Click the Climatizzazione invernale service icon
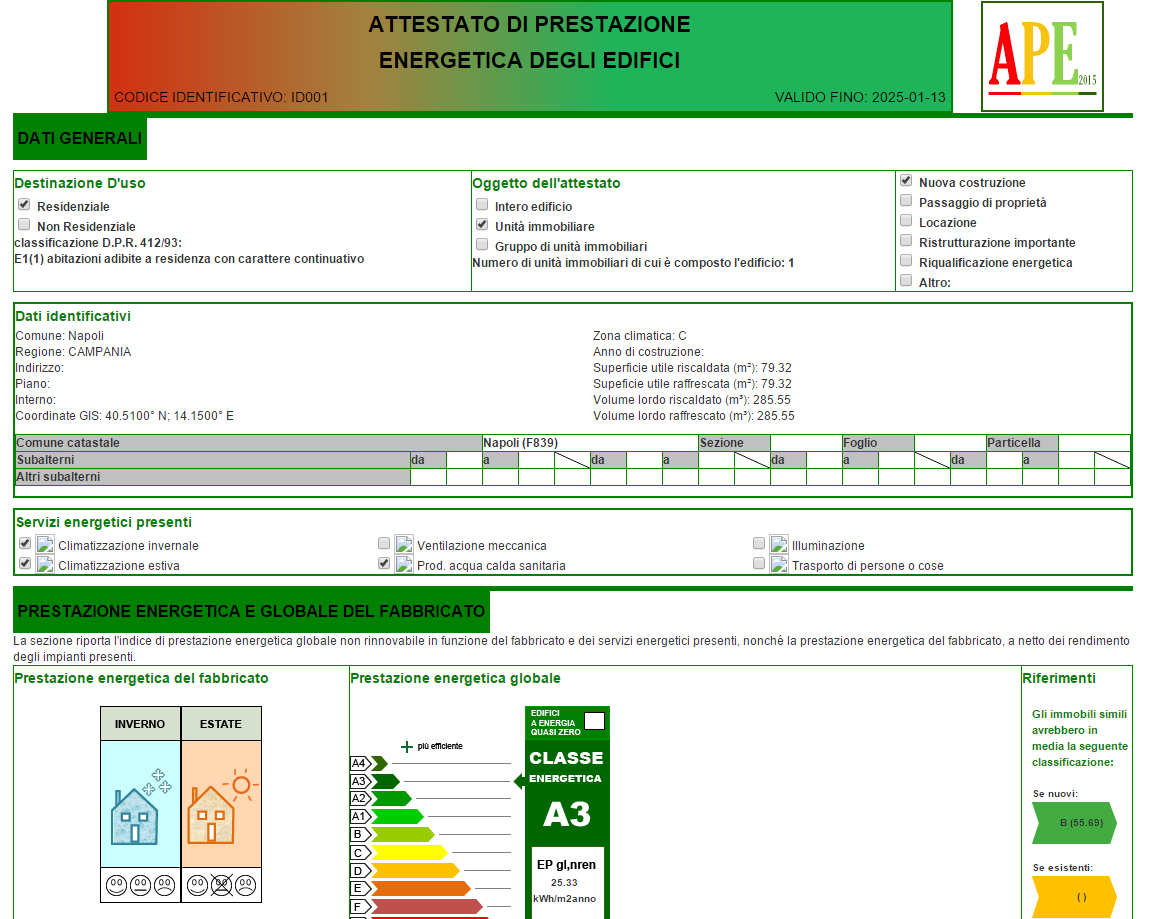 (x=45, y=545)
